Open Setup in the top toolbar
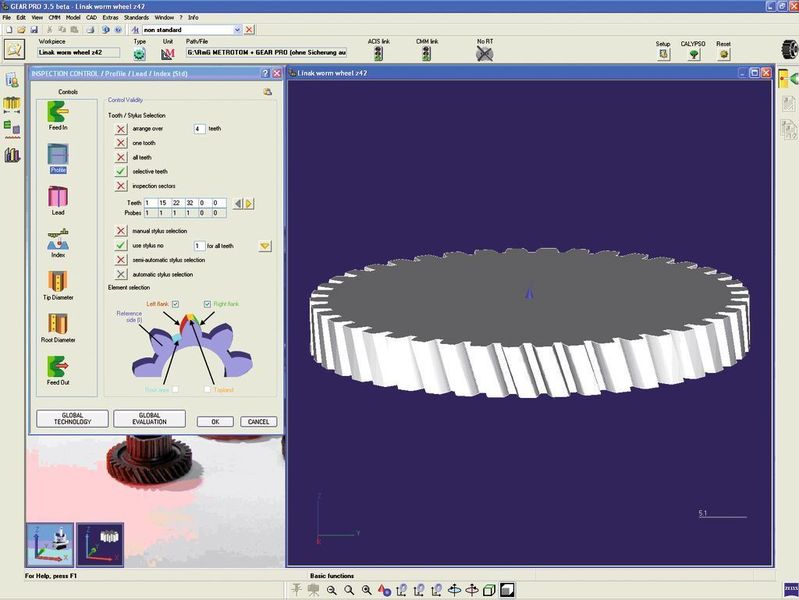Viewport: 799px width, 600px height. [663, 54]
